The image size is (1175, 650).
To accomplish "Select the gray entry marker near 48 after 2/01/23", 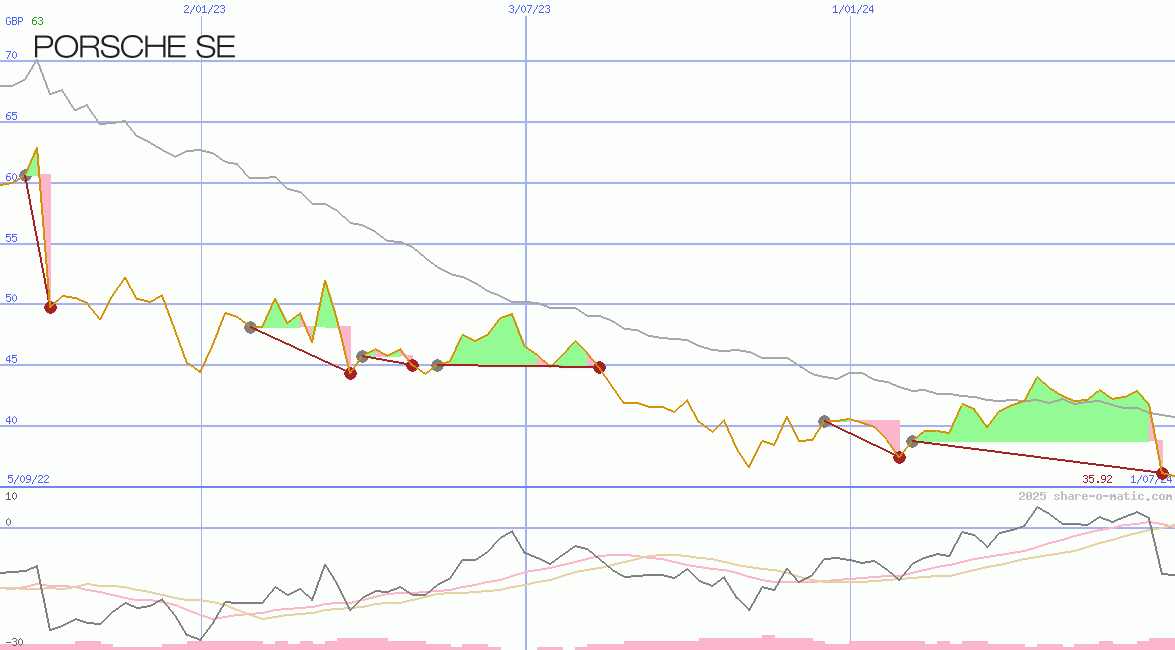I will (x=250, y=327).
